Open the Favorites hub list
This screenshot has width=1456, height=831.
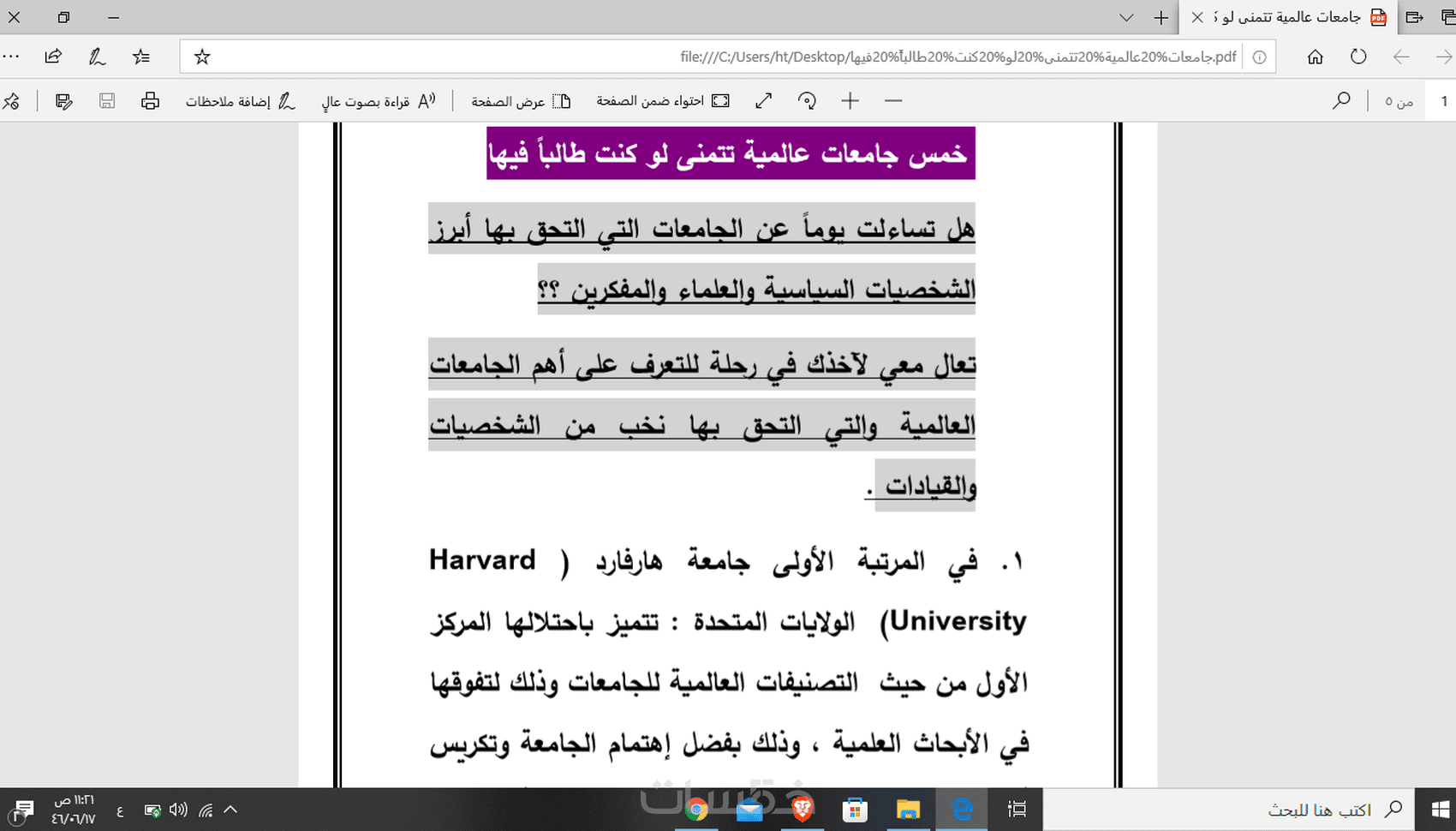click(141, 57)
